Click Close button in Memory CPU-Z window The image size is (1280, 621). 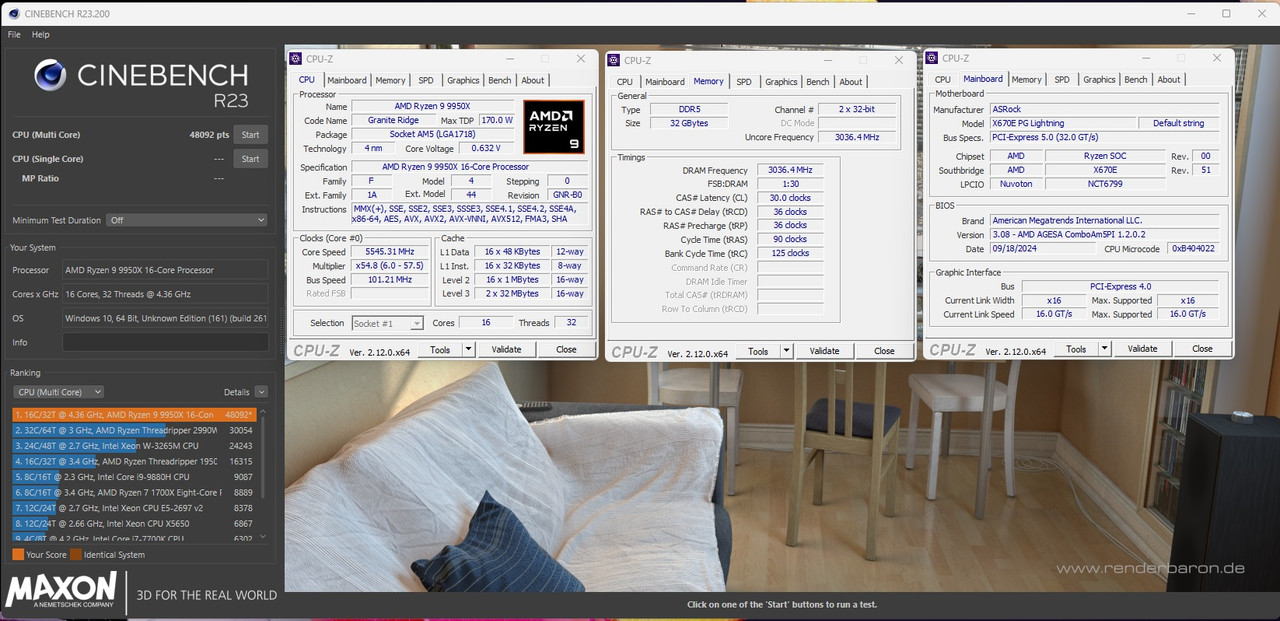[884, 351]
